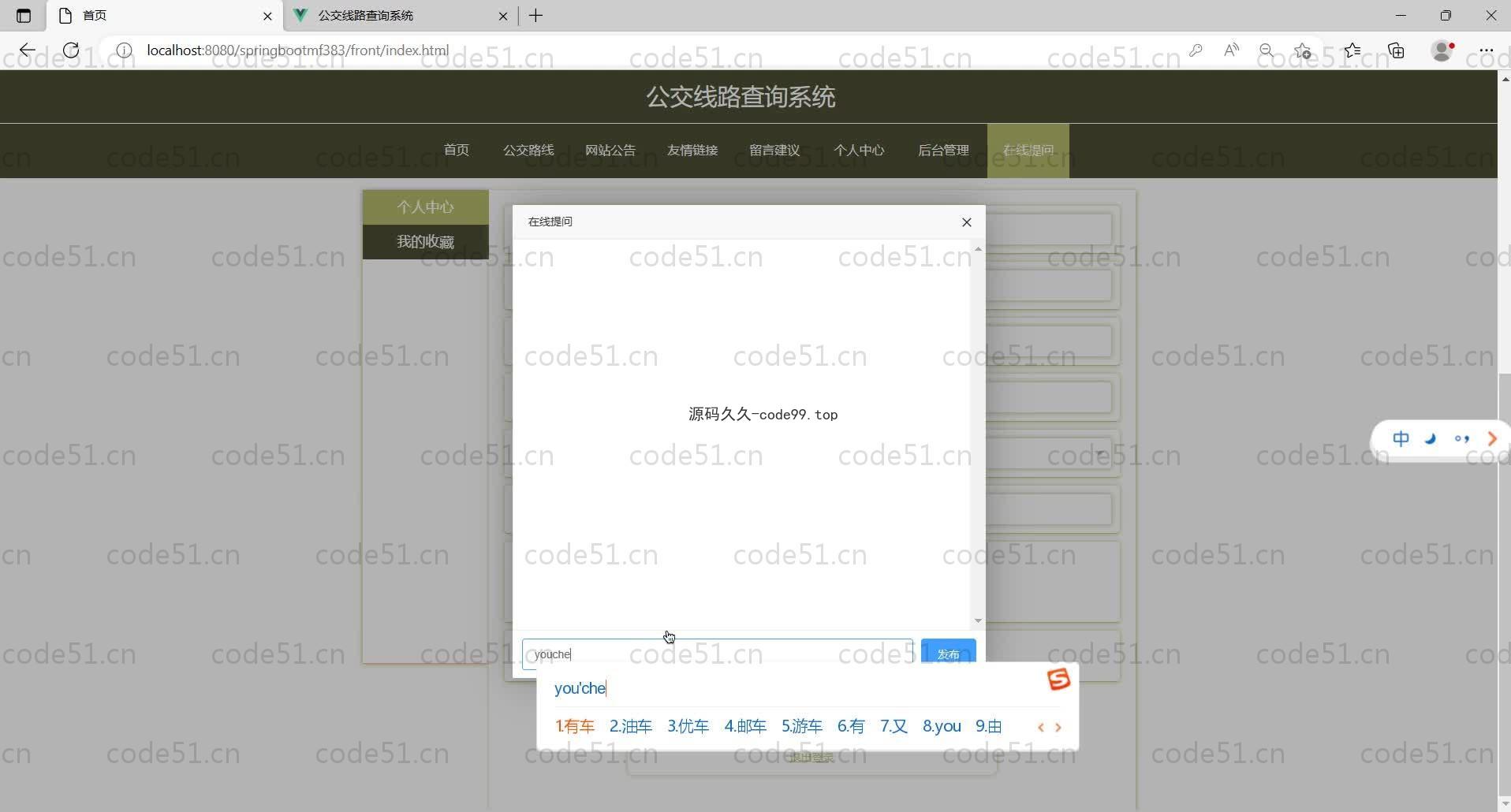This screenshot has width=1511, height=812.
Task: Expand the IME floating toolbar arrow
Action: coord(1491,439)
